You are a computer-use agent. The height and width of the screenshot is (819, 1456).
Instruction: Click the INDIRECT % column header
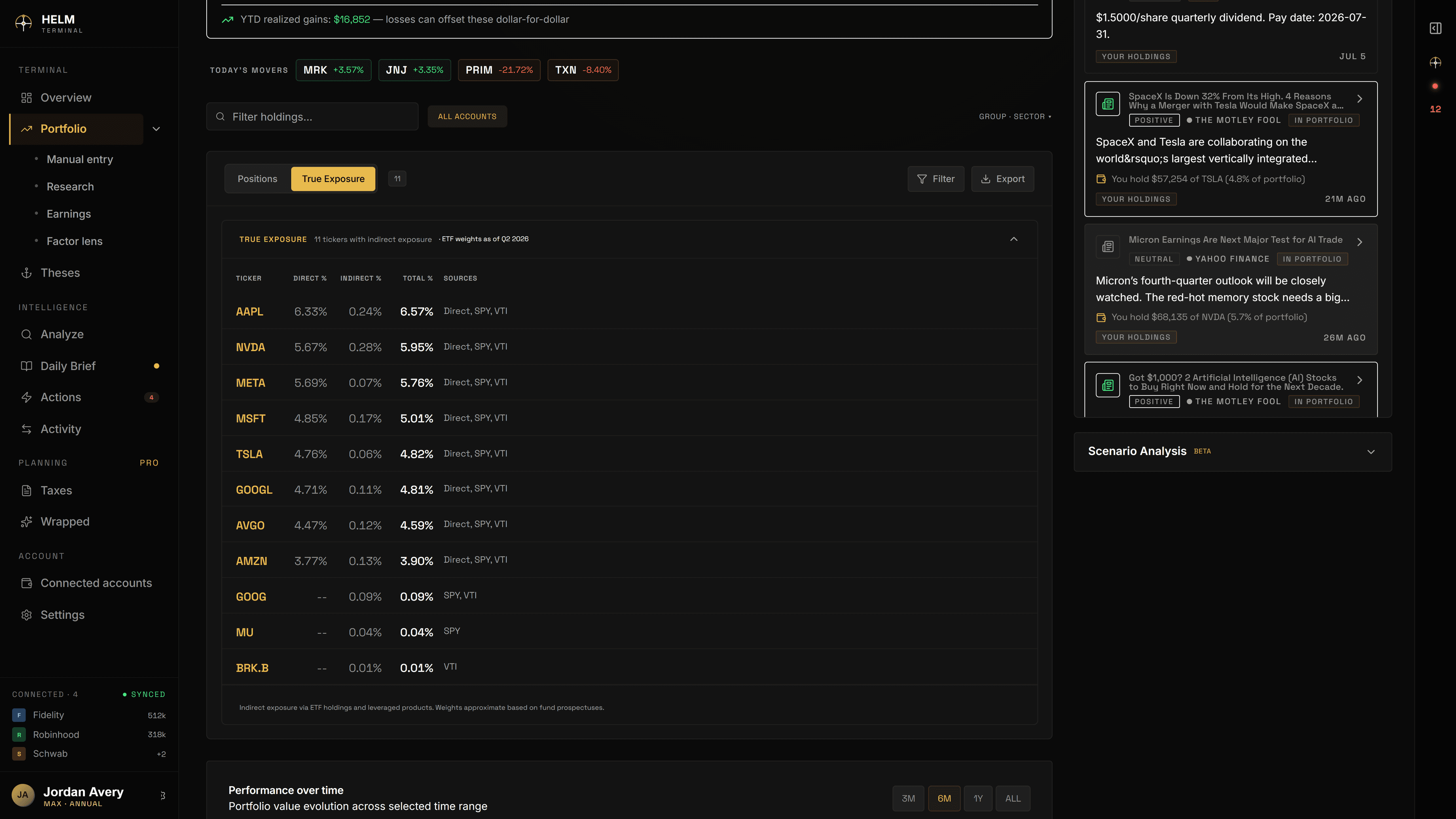pyautogui.click(x=361, y=279)
